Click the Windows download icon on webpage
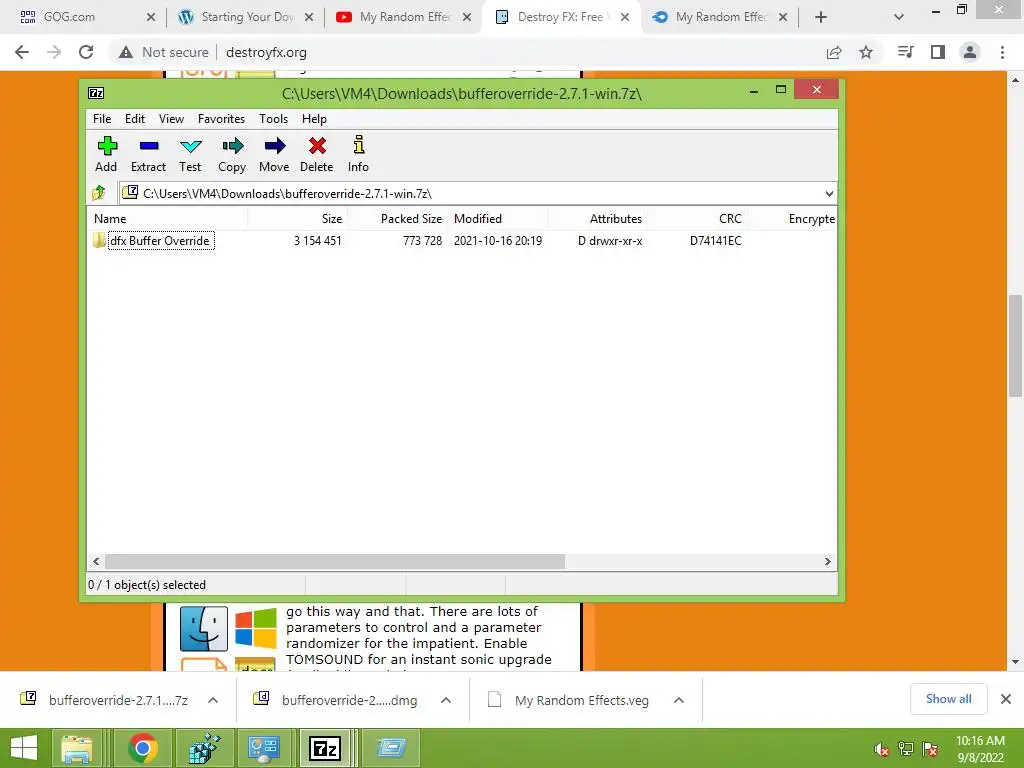The image size is (1024, 768). click(255, 628)
